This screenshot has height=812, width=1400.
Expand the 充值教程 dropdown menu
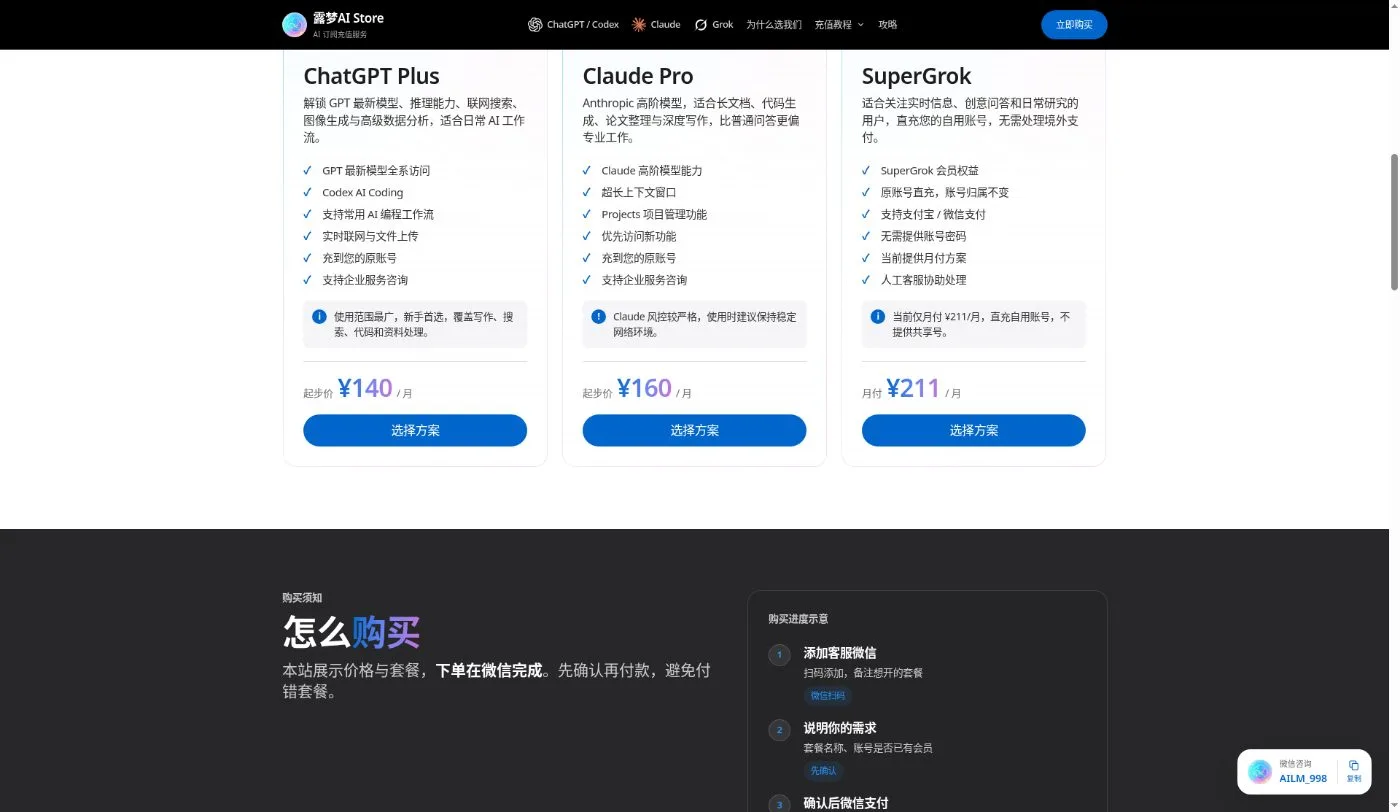coord(839,24)
